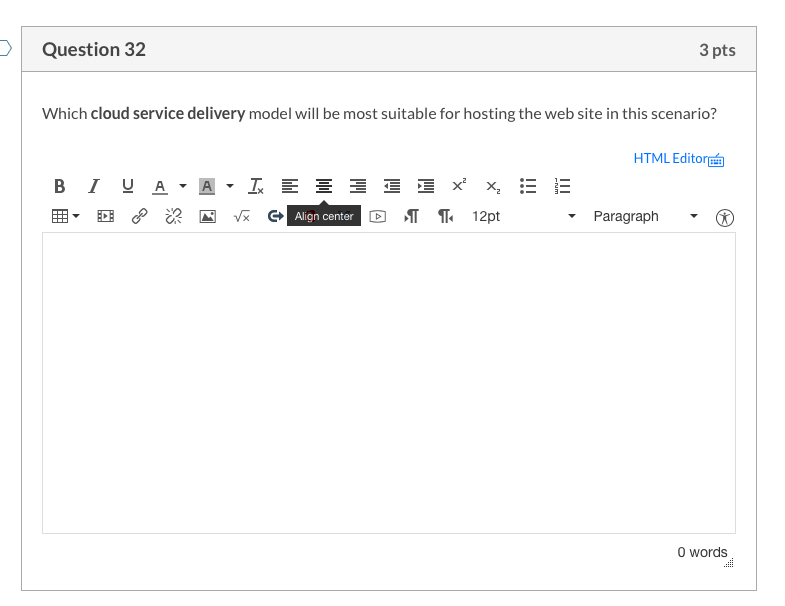Set right-to-left text direction
Image resolution: width=785 pixels, height=606 pixels.
click(446, 216)
